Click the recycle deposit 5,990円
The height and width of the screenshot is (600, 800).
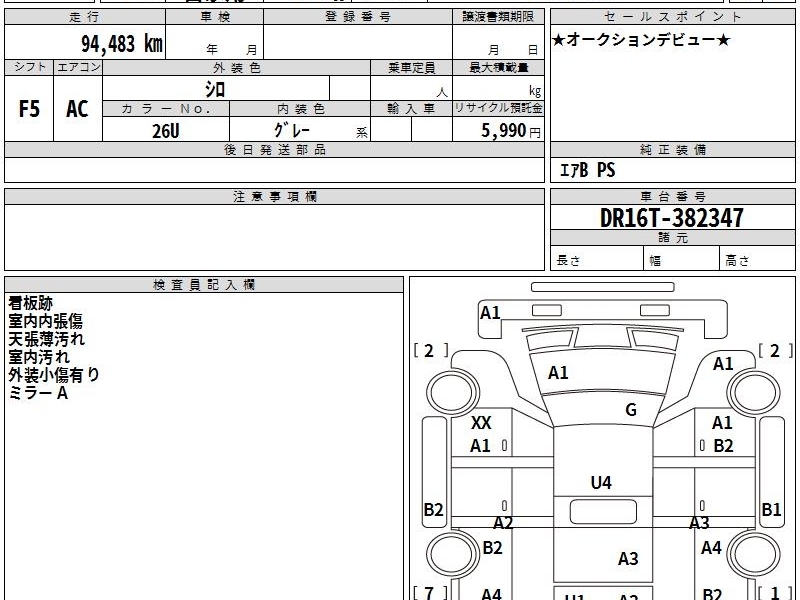tap(510, 131)
